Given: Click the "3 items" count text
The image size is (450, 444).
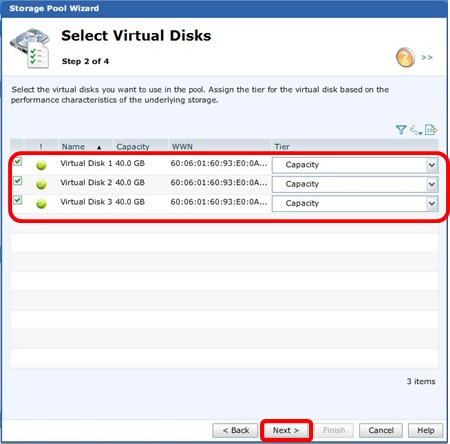Looking at the screenshot, I should (x=421, y=381).
